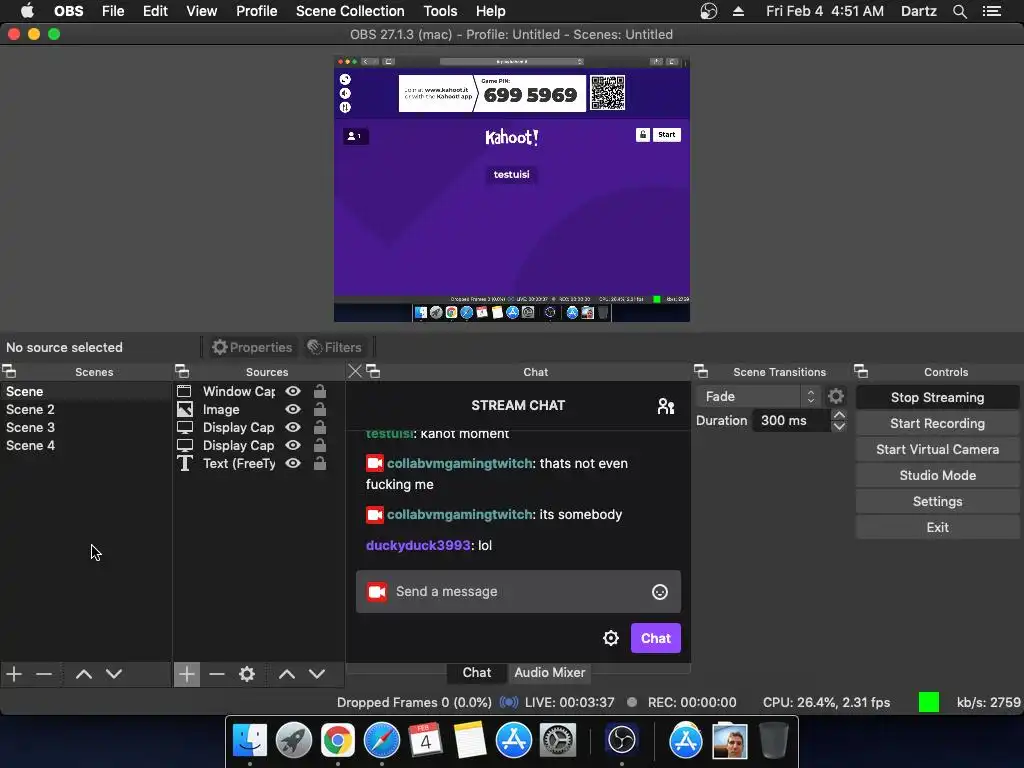Open System Preferences from the Dock
Screen dimensions: 1024x768
557,741
